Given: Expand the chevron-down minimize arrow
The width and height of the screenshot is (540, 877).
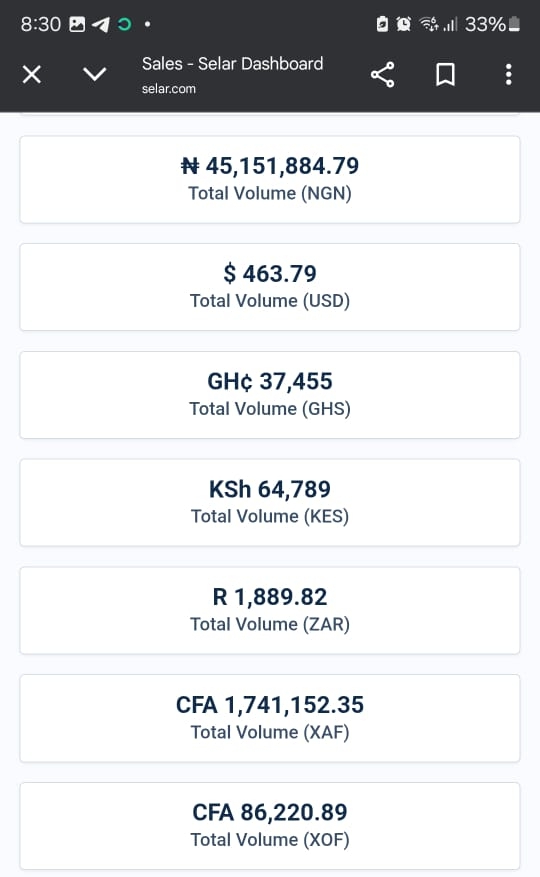Looking at the screenshot, I should [95, 74].
